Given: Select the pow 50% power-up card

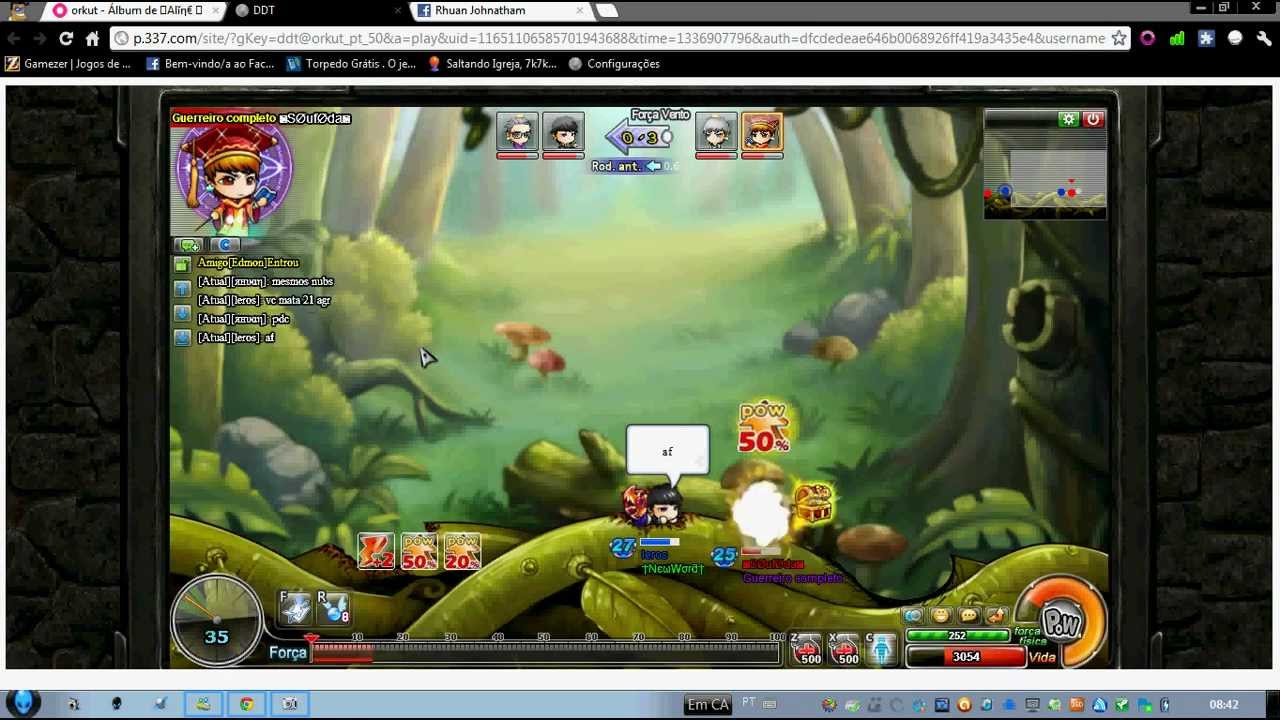Looking at the screenshot, I should point(419,551).
